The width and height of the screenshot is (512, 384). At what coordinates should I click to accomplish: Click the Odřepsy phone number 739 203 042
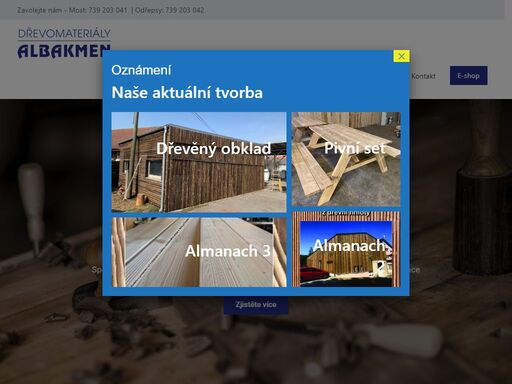pyautogui.click(x=185, y=10)
